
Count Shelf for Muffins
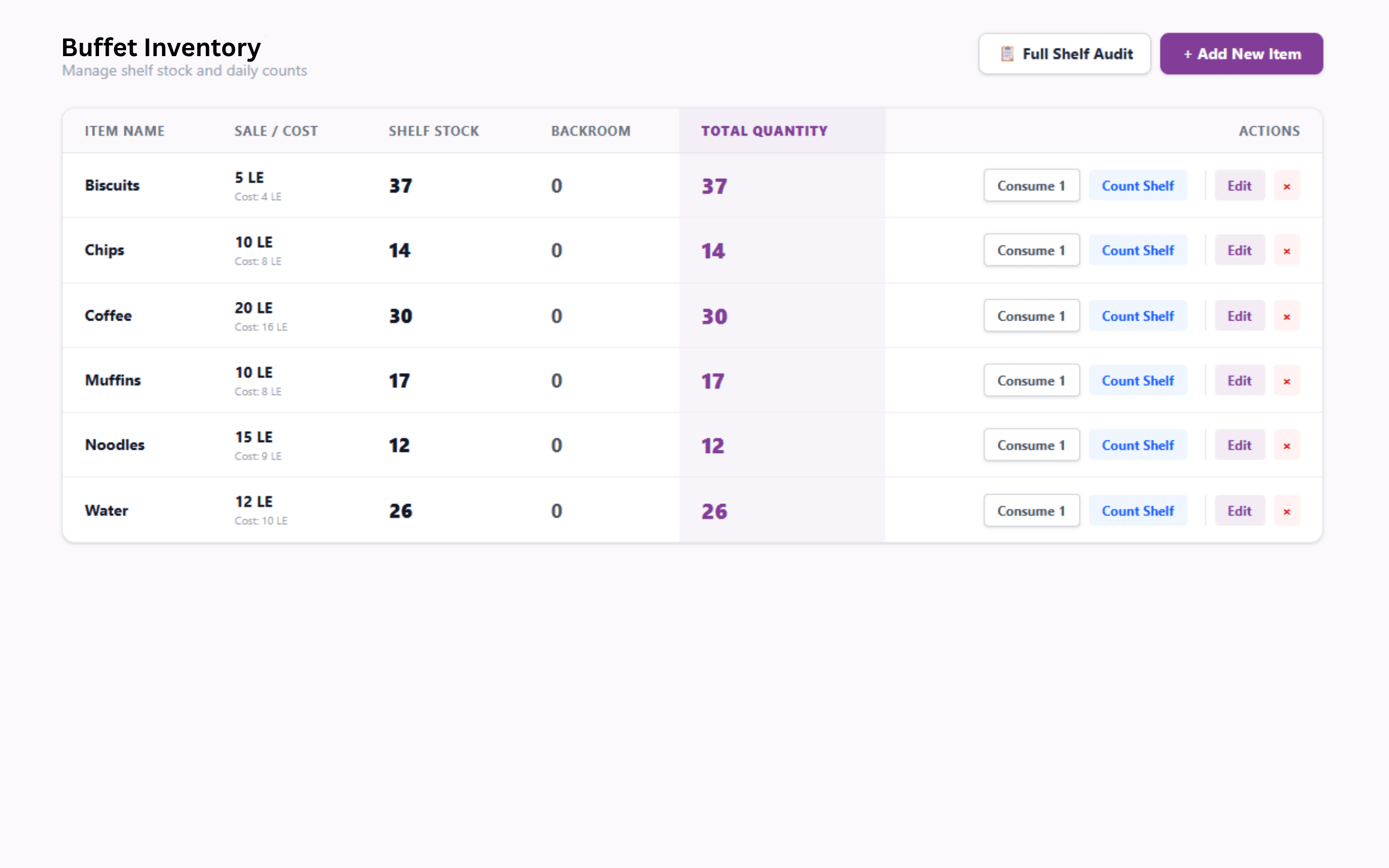click(1138, 381)
